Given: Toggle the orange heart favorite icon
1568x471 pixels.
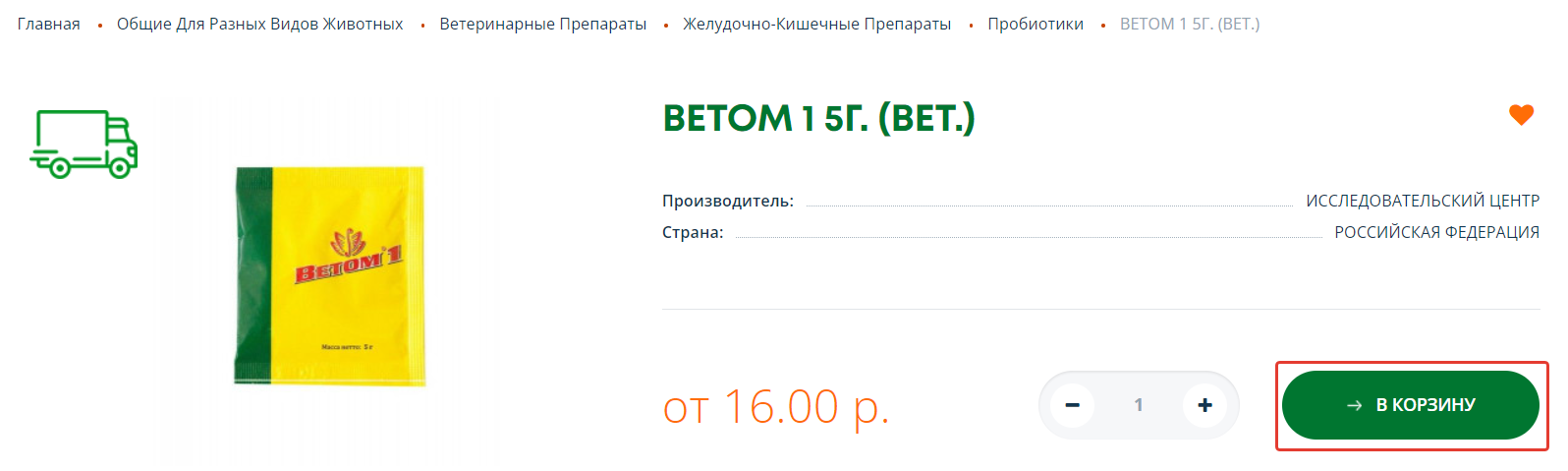Looking at the screenshot, I should [1521, 115].
